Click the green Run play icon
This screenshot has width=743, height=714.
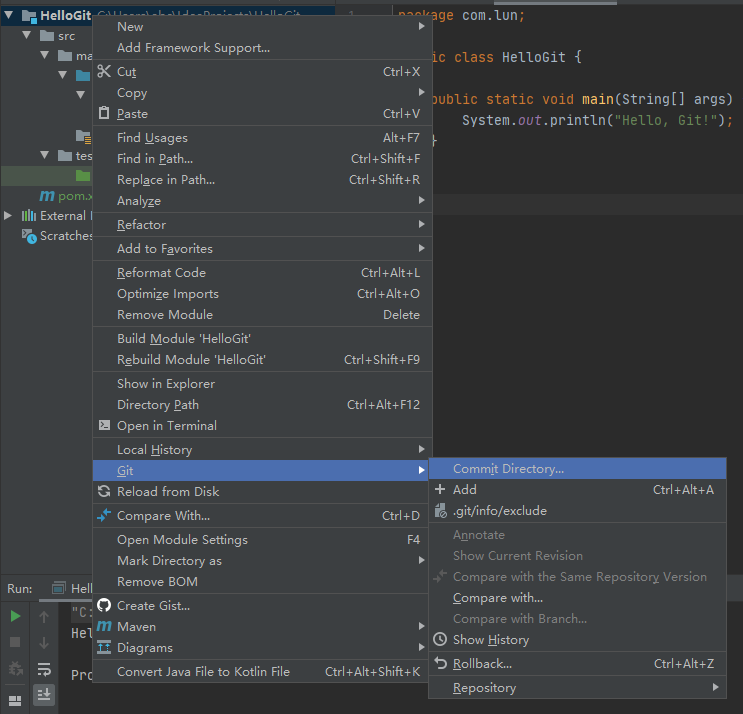click(15, 616)
